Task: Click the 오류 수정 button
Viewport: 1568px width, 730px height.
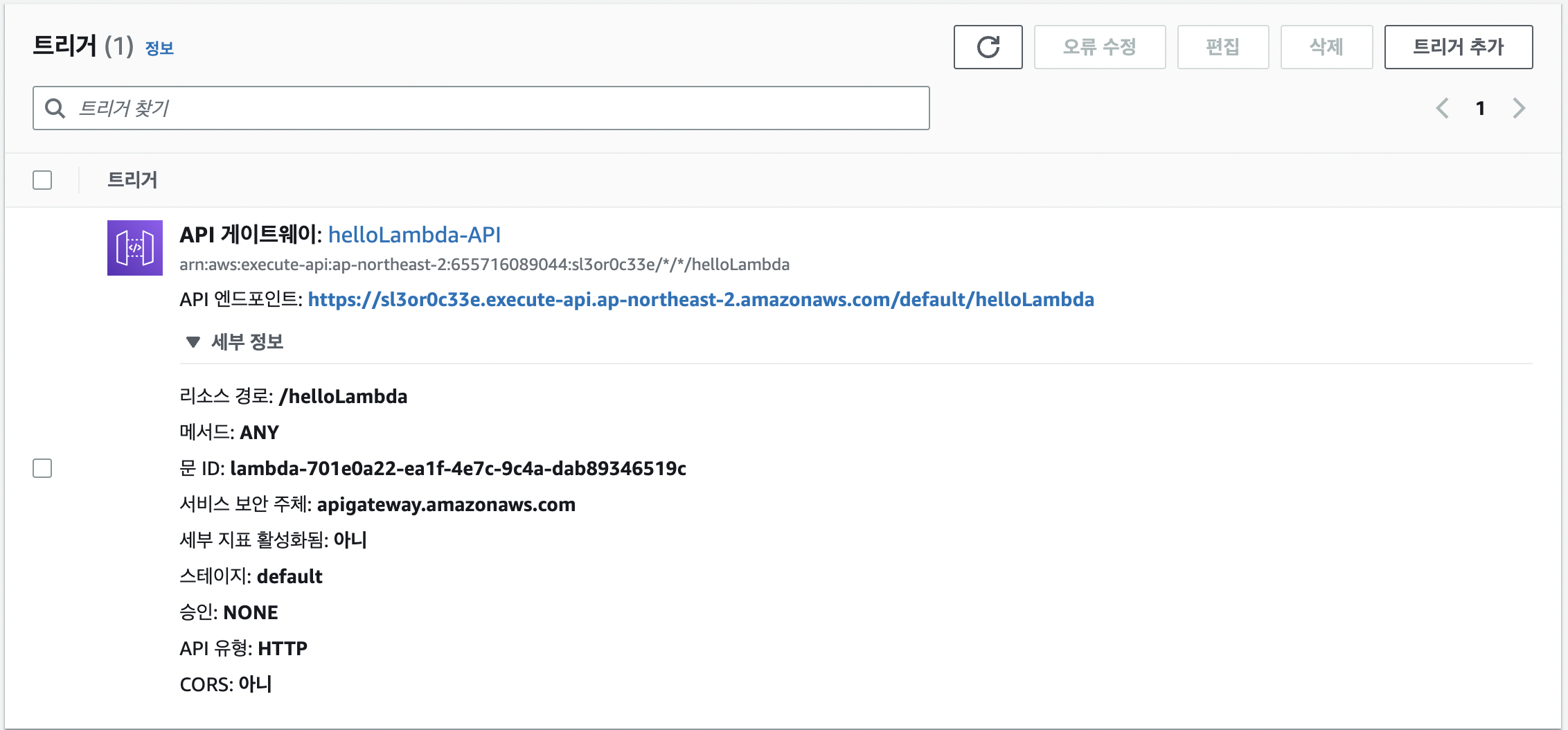Action: [x=1100, y=47]
